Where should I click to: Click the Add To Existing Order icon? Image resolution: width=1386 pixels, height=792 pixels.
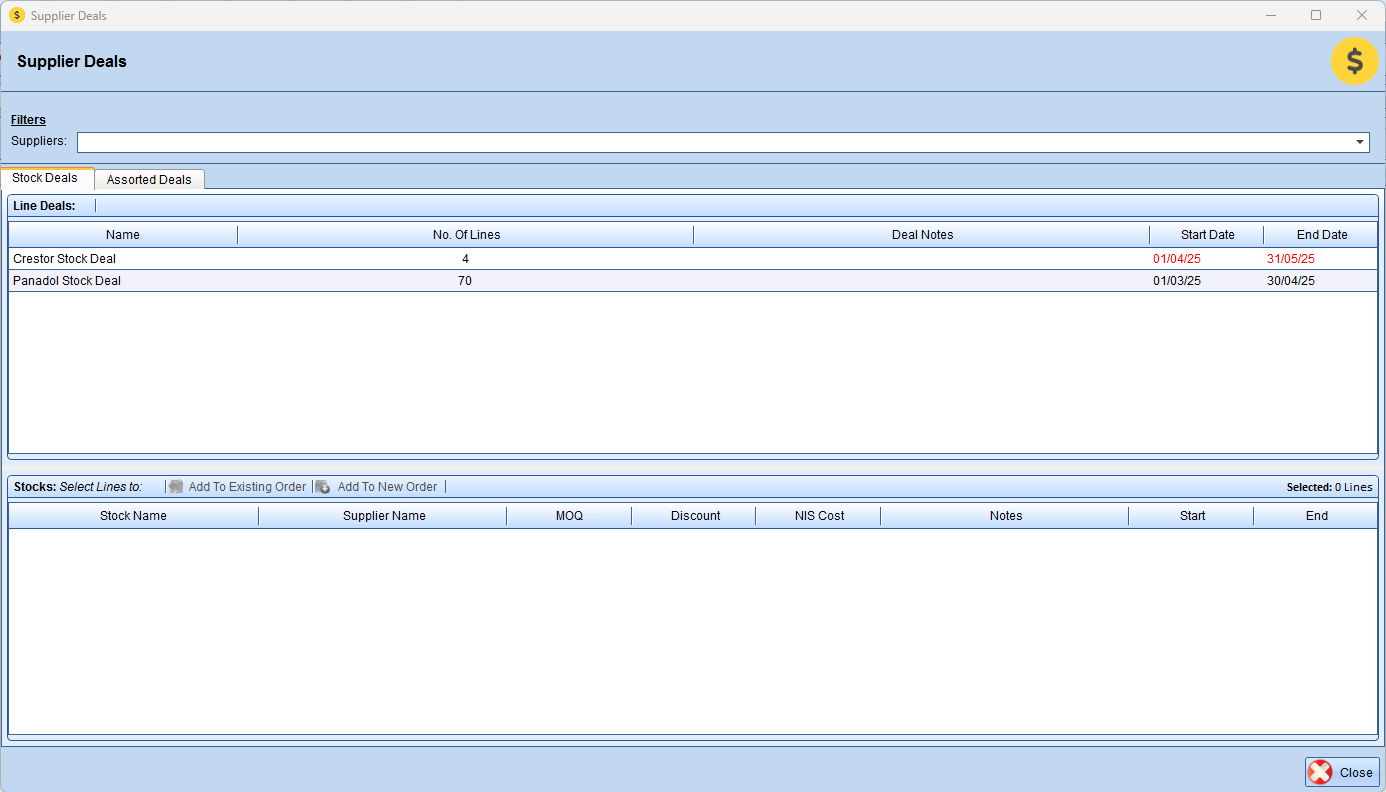click(177, 487)
